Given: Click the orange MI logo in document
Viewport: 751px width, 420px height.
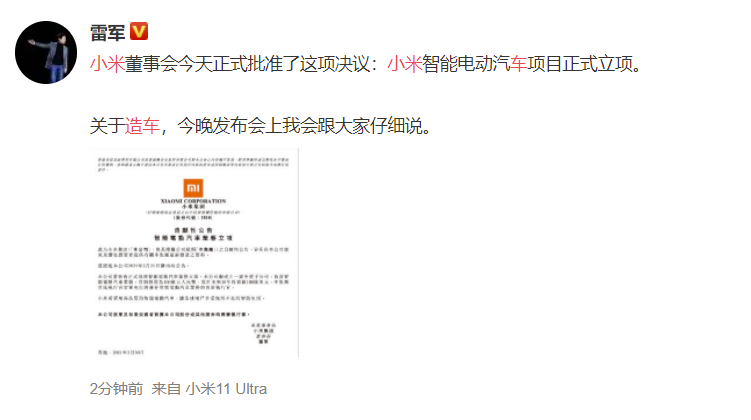Looking at the screenshot, I should pos(193,188).
